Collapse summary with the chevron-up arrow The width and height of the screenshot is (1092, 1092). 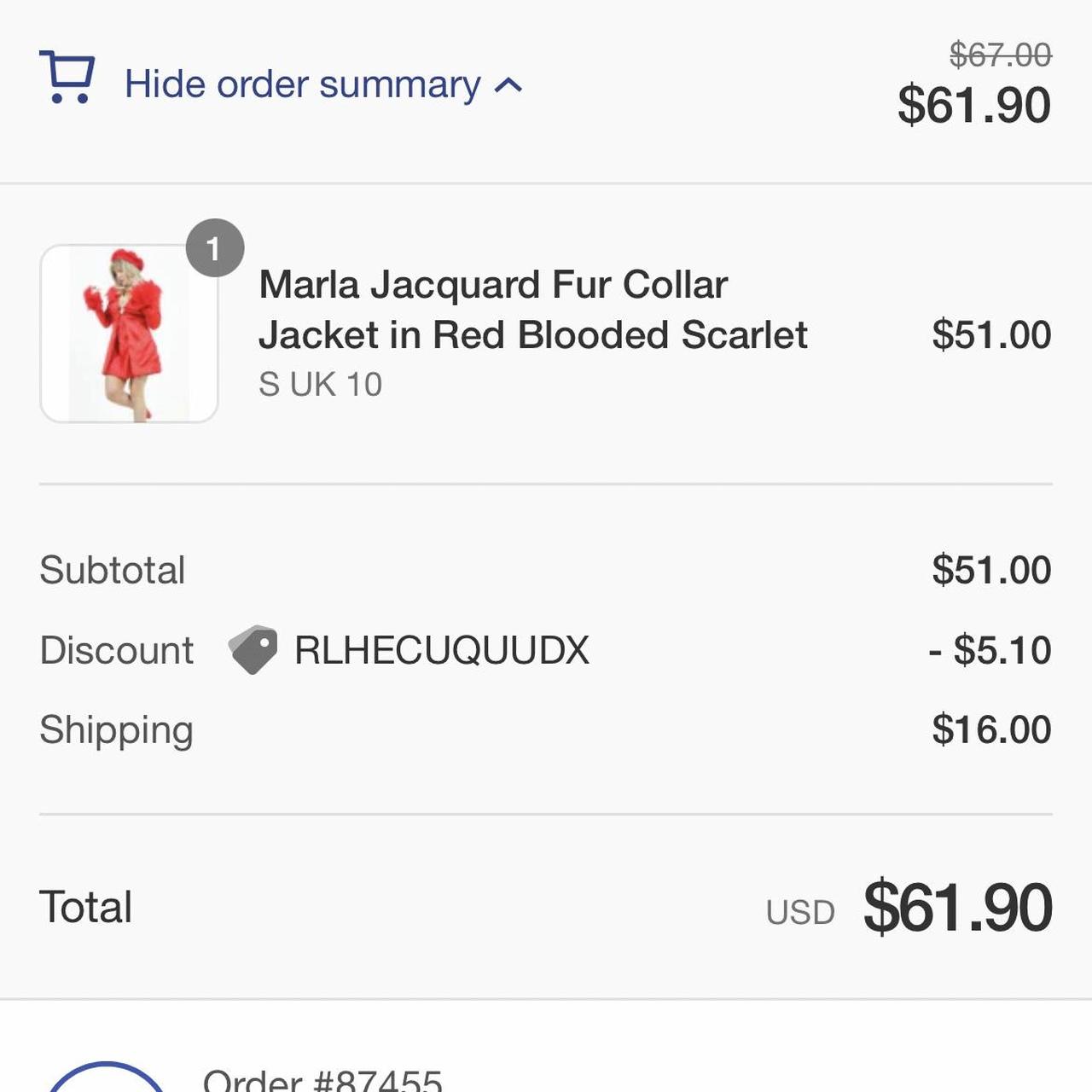[508, 85]
